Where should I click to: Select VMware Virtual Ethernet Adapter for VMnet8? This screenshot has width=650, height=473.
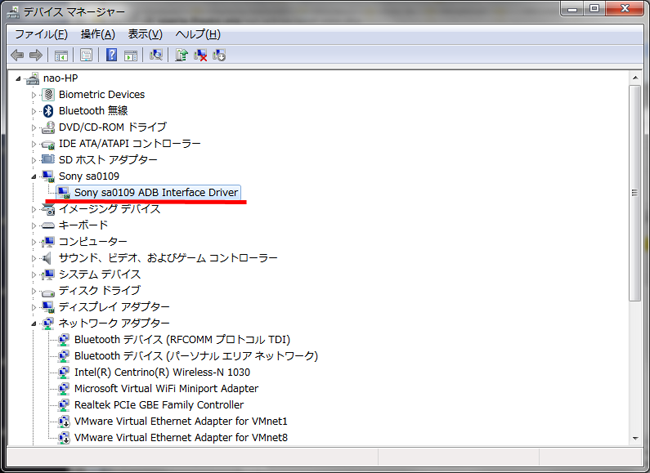pos(181,438)
